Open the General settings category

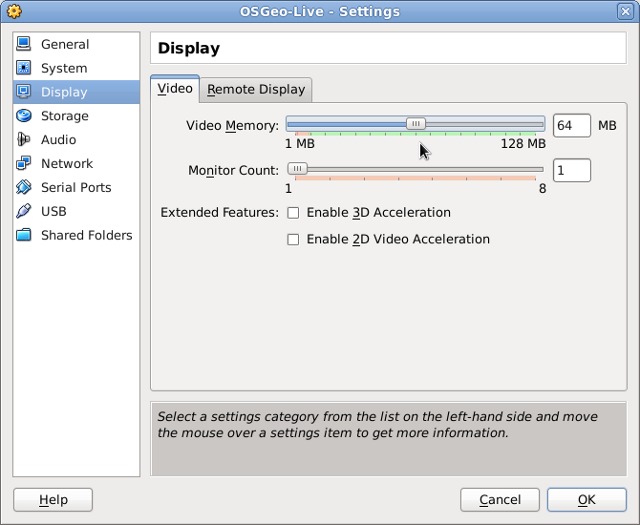(76, 44)
